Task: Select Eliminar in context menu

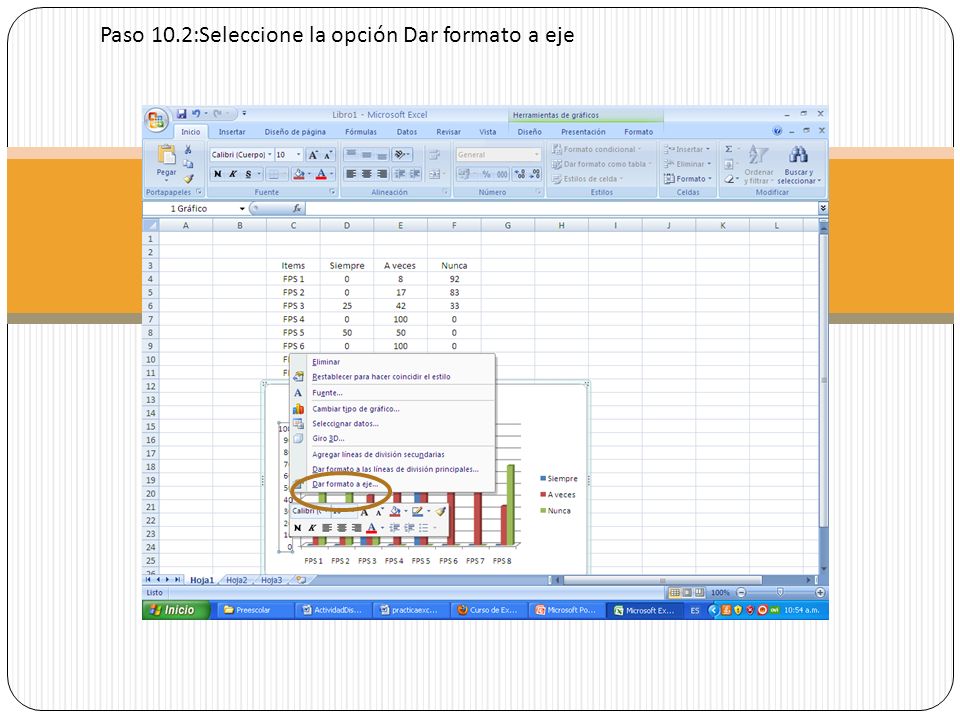Action: [x=392, y=362]
